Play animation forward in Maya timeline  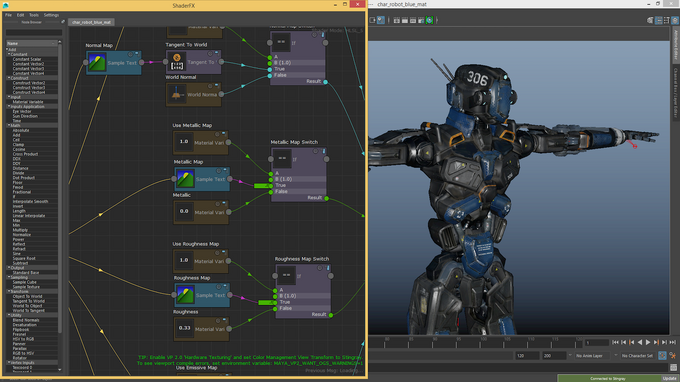pyautogui.click(x=648, y=343)
